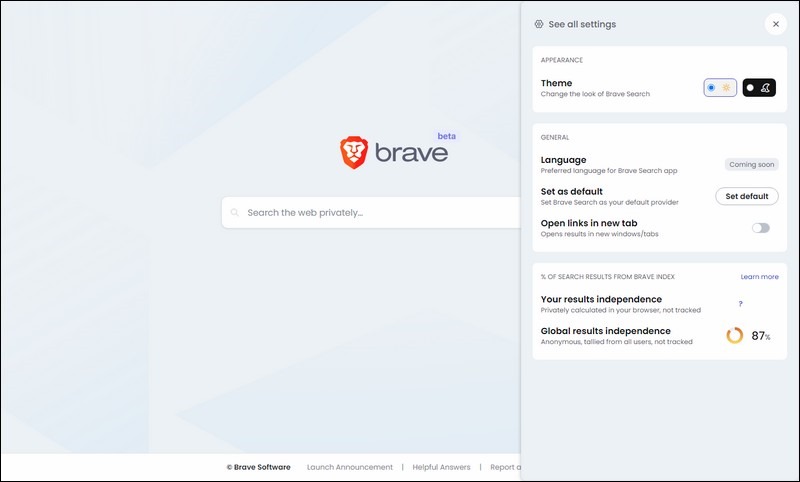800x482 pixels.
Task: Click Privately calculated in your browser text
Action: coord(621,310)
